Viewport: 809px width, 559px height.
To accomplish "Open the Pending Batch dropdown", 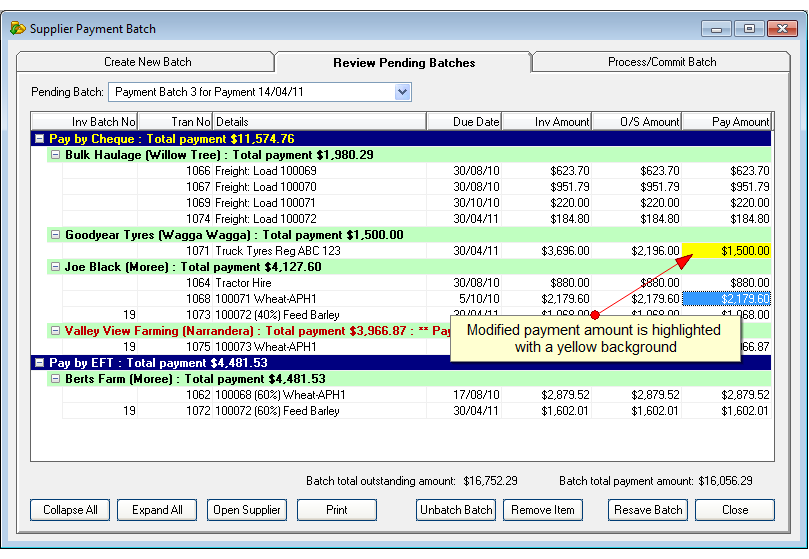I will [402, 92].
